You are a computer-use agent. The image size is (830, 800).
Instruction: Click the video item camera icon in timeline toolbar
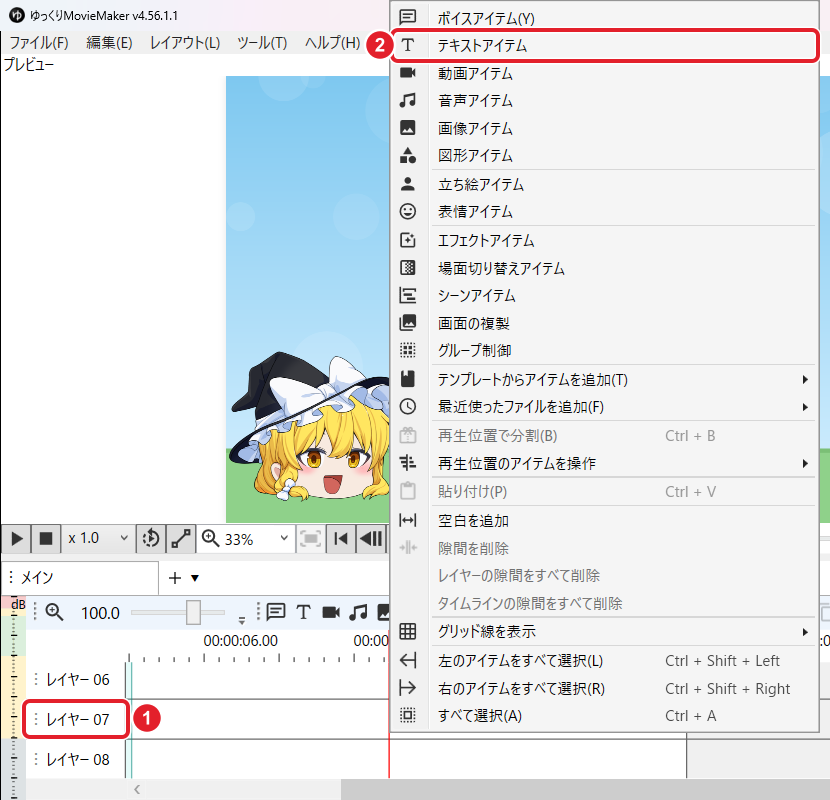(x=331, y=613)
